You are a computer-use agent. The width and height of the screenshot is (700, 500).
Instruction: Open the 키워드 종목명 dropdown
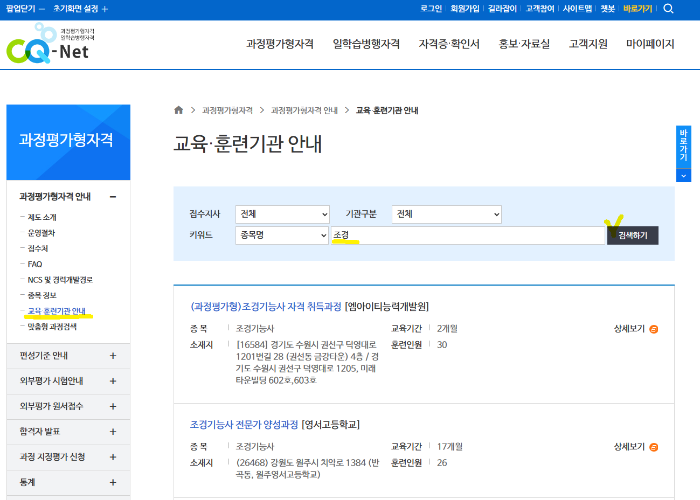coord(282,235)
